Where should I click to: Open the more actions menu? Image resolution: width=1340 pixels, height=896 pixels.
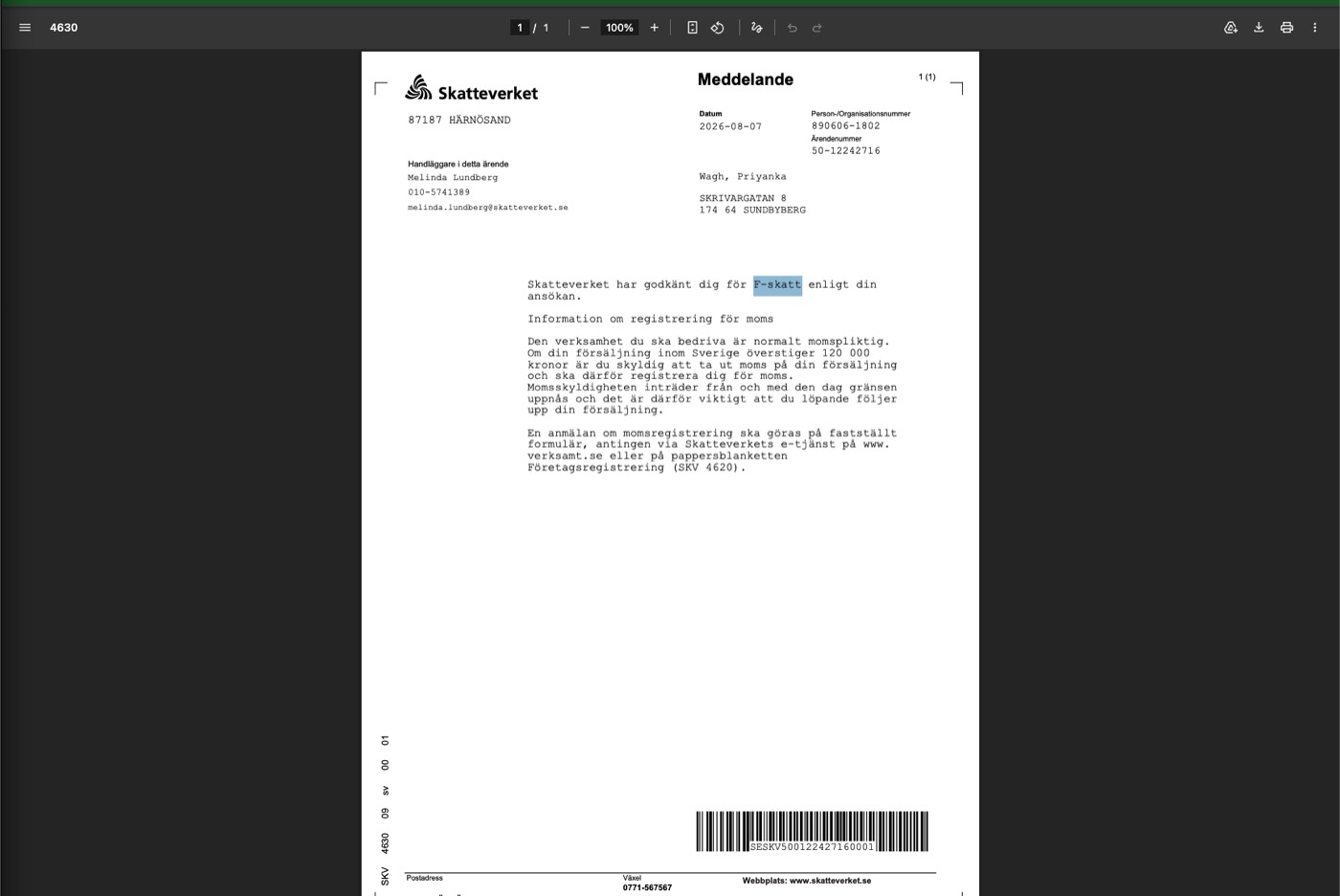[1314, 28]
